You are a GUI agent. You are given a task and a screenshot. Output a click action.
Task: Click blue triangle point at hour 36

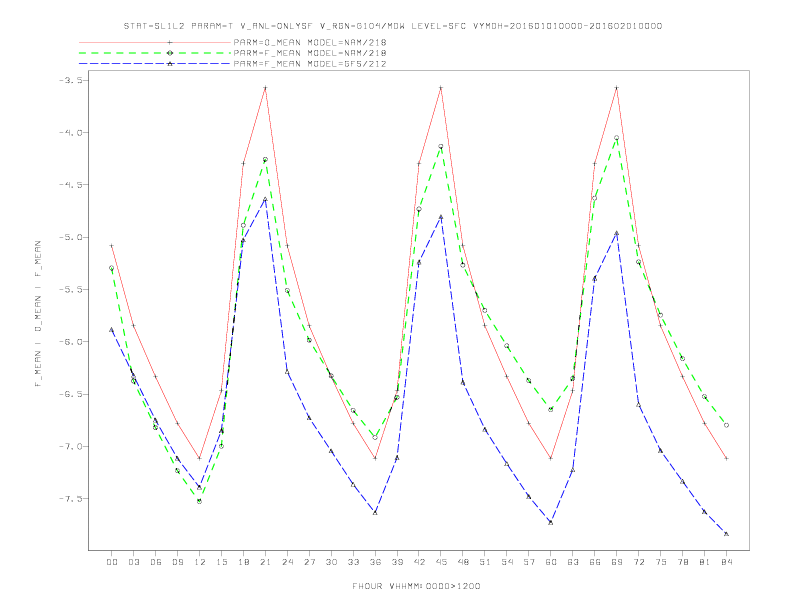coord(375,513)
